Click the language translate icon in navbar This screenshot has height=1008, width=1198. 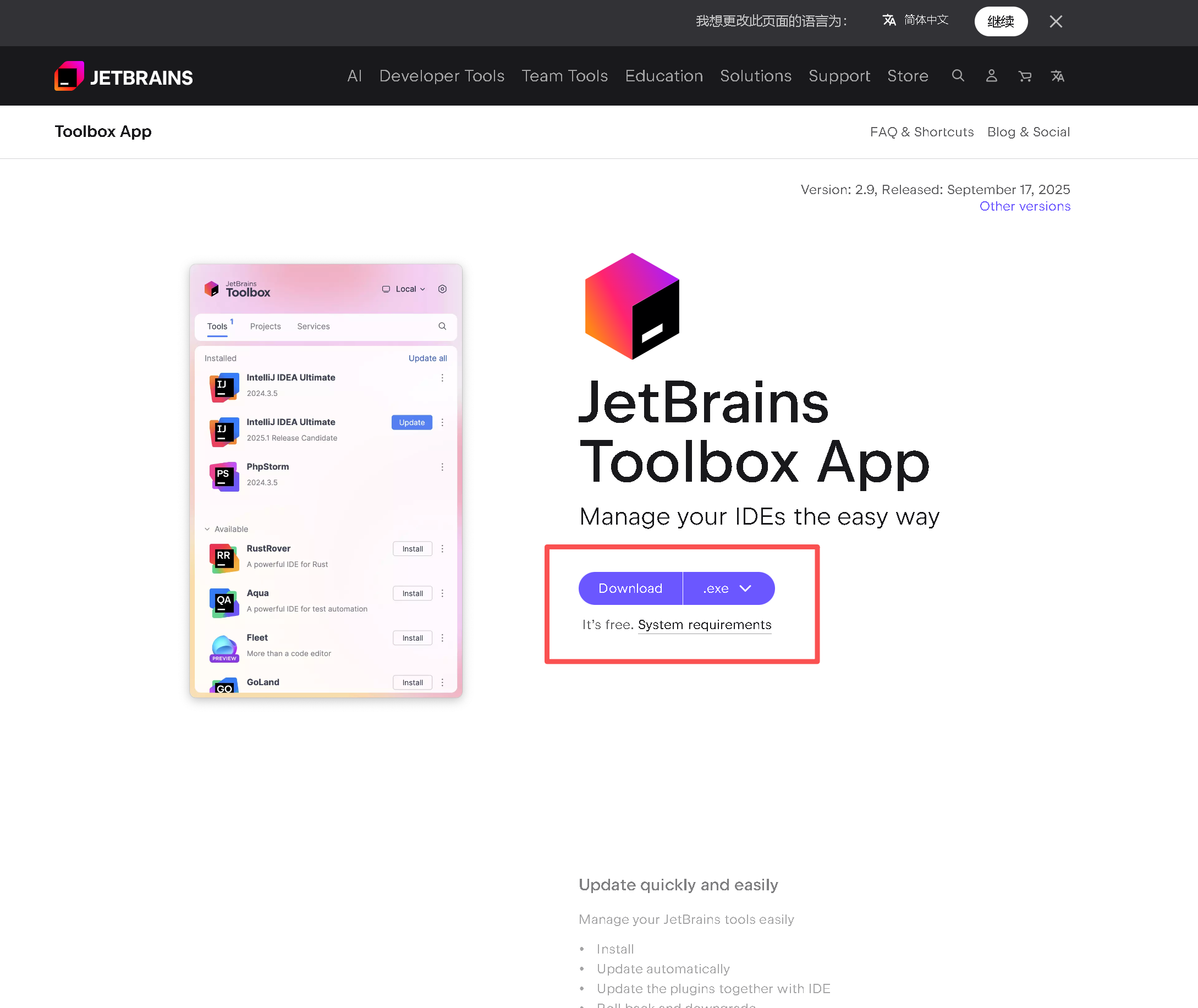coord(1057,76)
